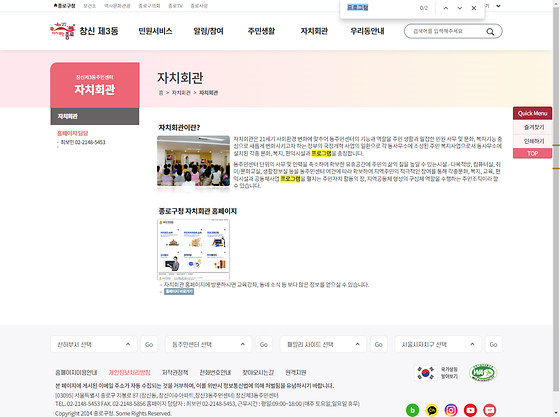Click the first highlighted 프로그램 match
The height and width of the screenshot is (417, 560).
tap(321, 153)
